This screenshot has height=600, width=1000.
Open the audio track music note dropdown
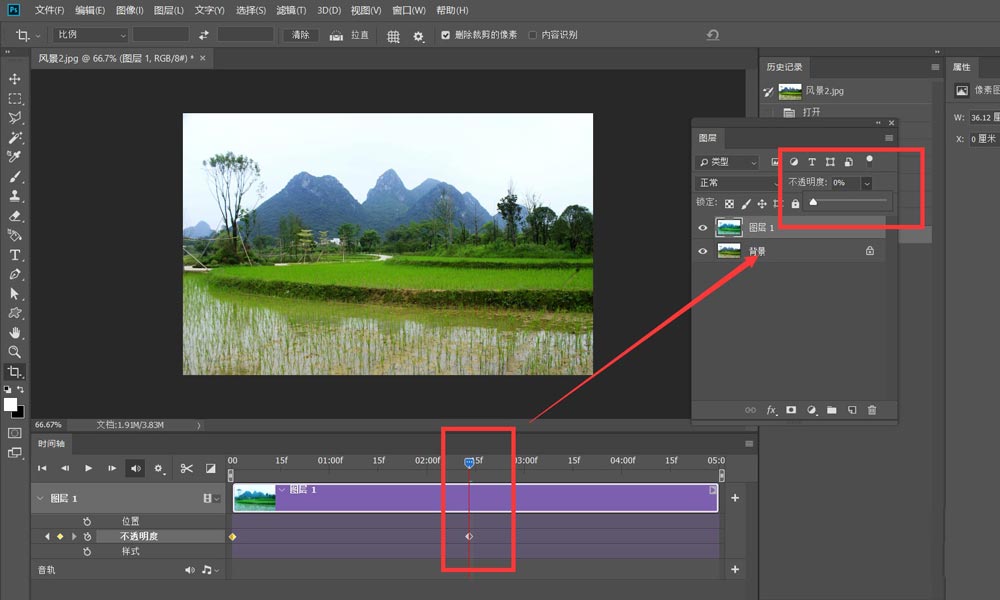[x=210, y=569]
